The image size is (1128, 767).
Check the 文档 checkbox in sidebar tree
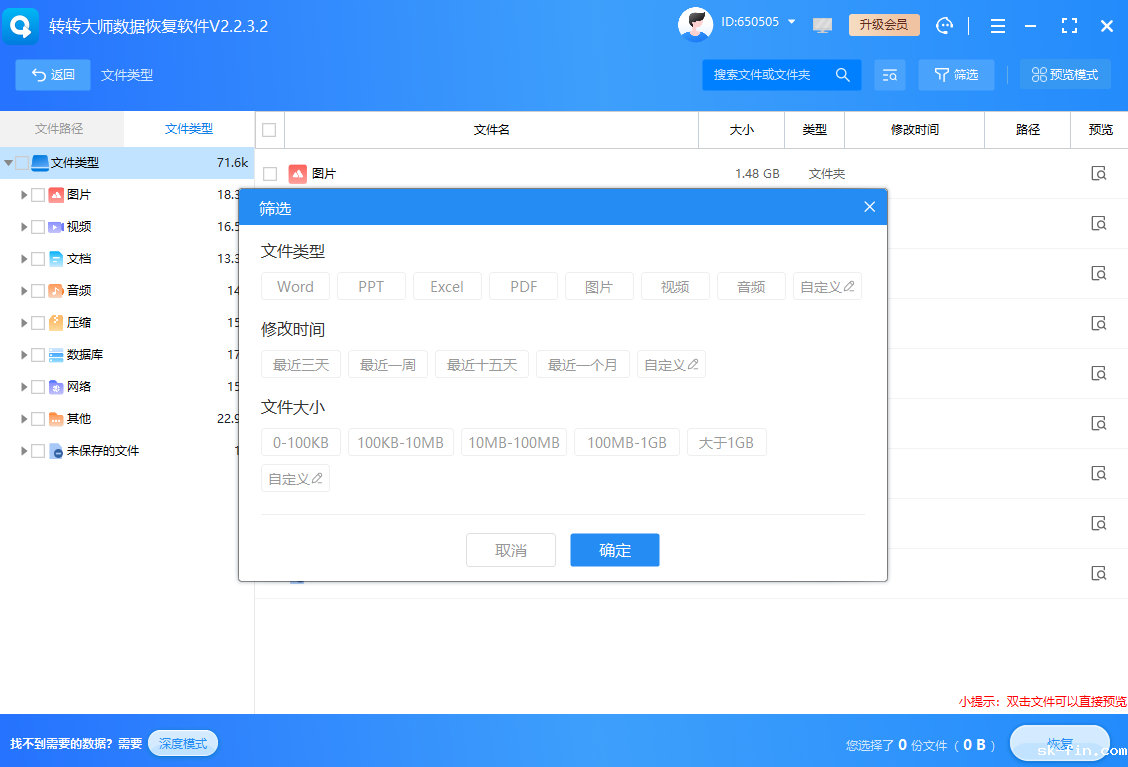39,259
